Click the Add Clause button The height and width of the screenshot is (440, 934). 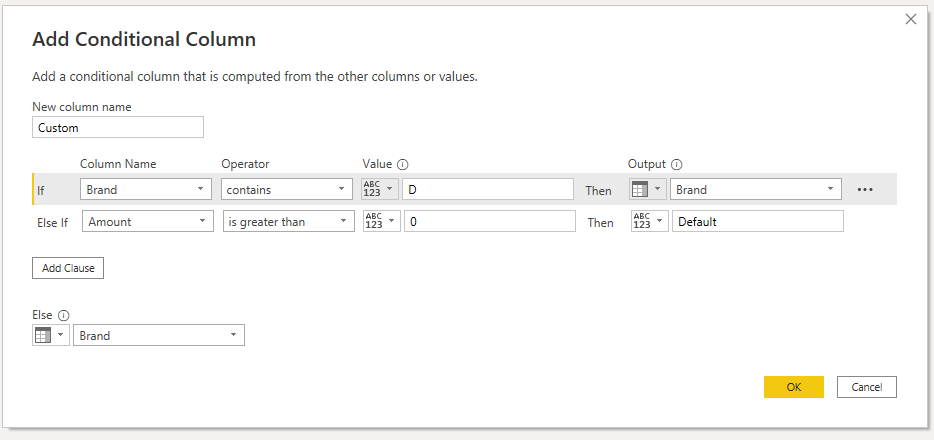tap(68, 268)
